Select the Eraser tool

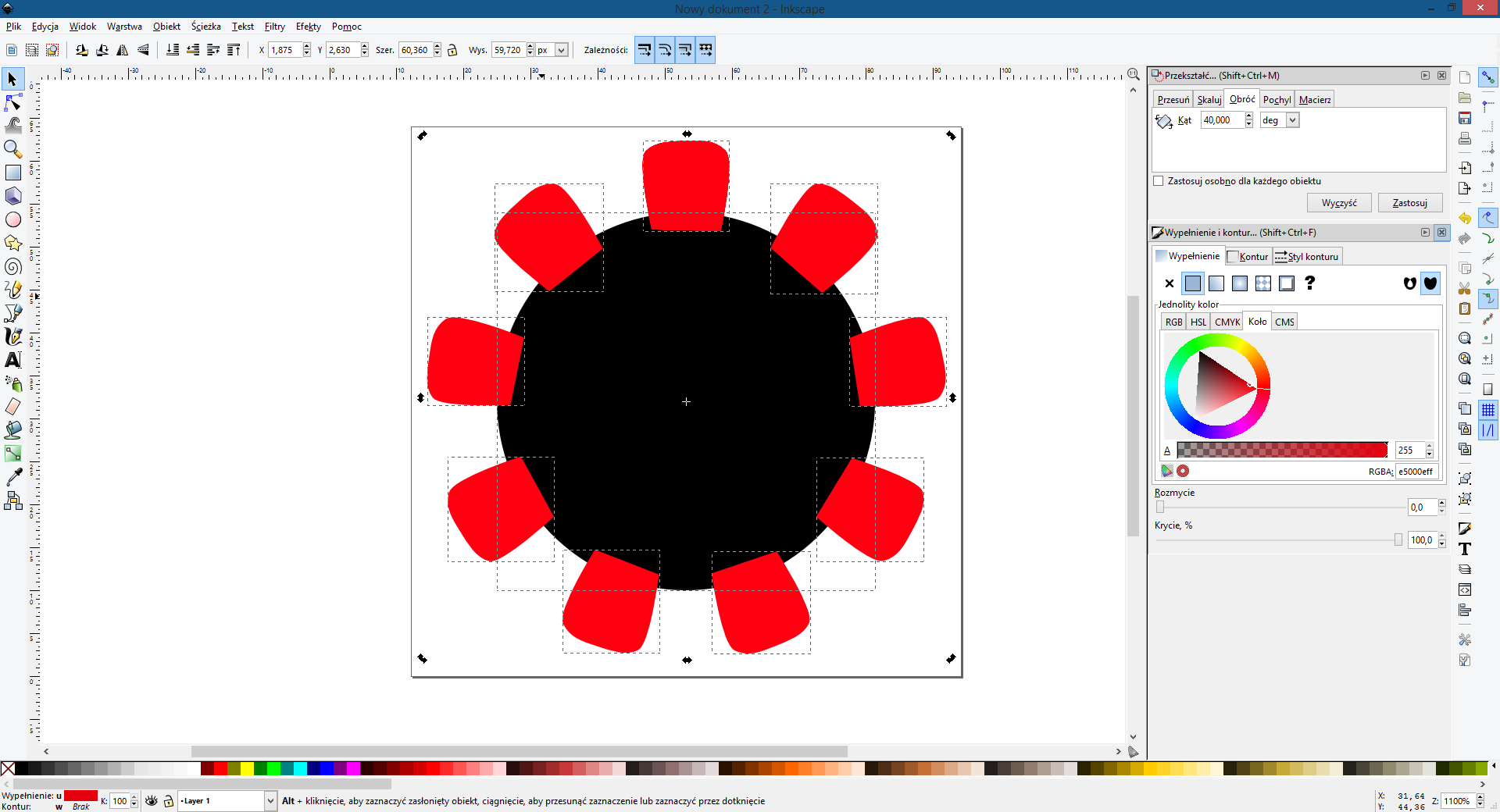[13, 407]
